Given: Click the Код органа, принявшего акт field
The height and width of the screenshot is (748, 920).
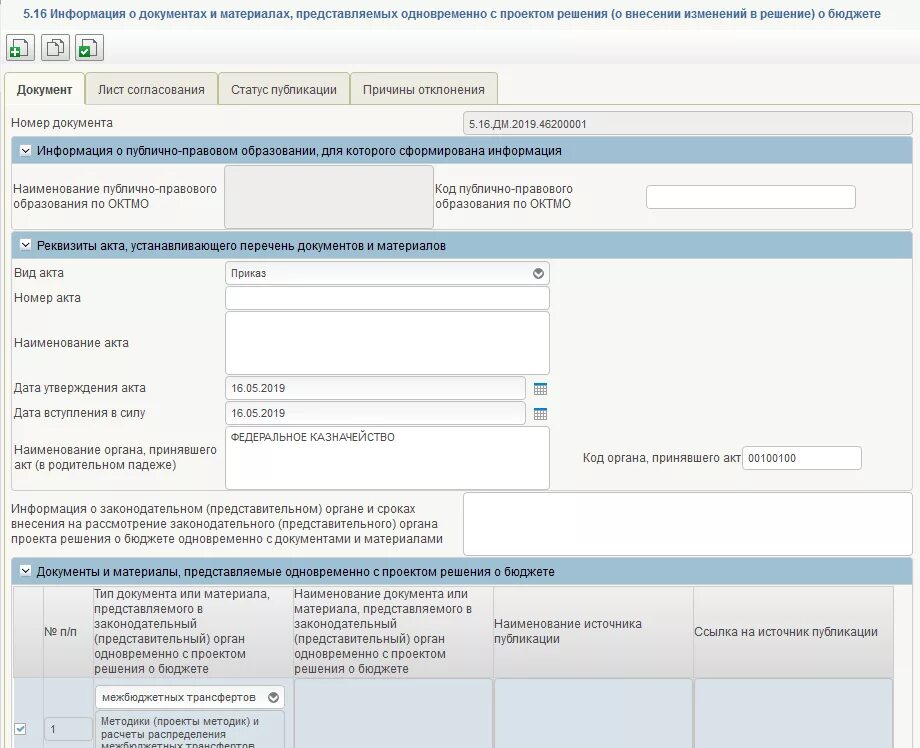Looking at the screenshot, I should [802, 458].
